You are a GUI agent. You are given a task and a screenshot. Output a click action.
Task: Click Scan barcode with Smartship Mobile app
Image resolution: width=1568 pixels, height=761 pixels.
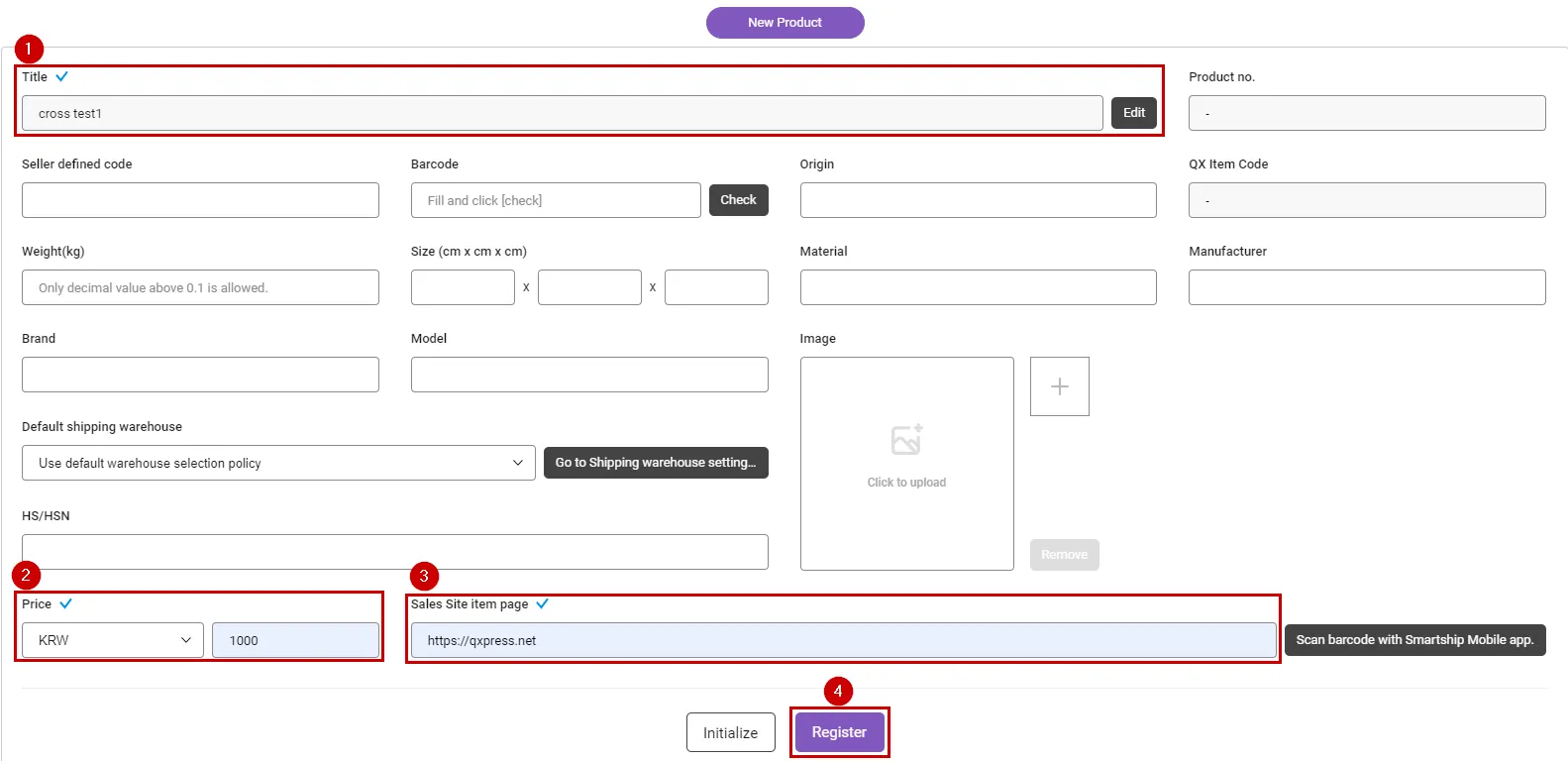point(1414,640)
